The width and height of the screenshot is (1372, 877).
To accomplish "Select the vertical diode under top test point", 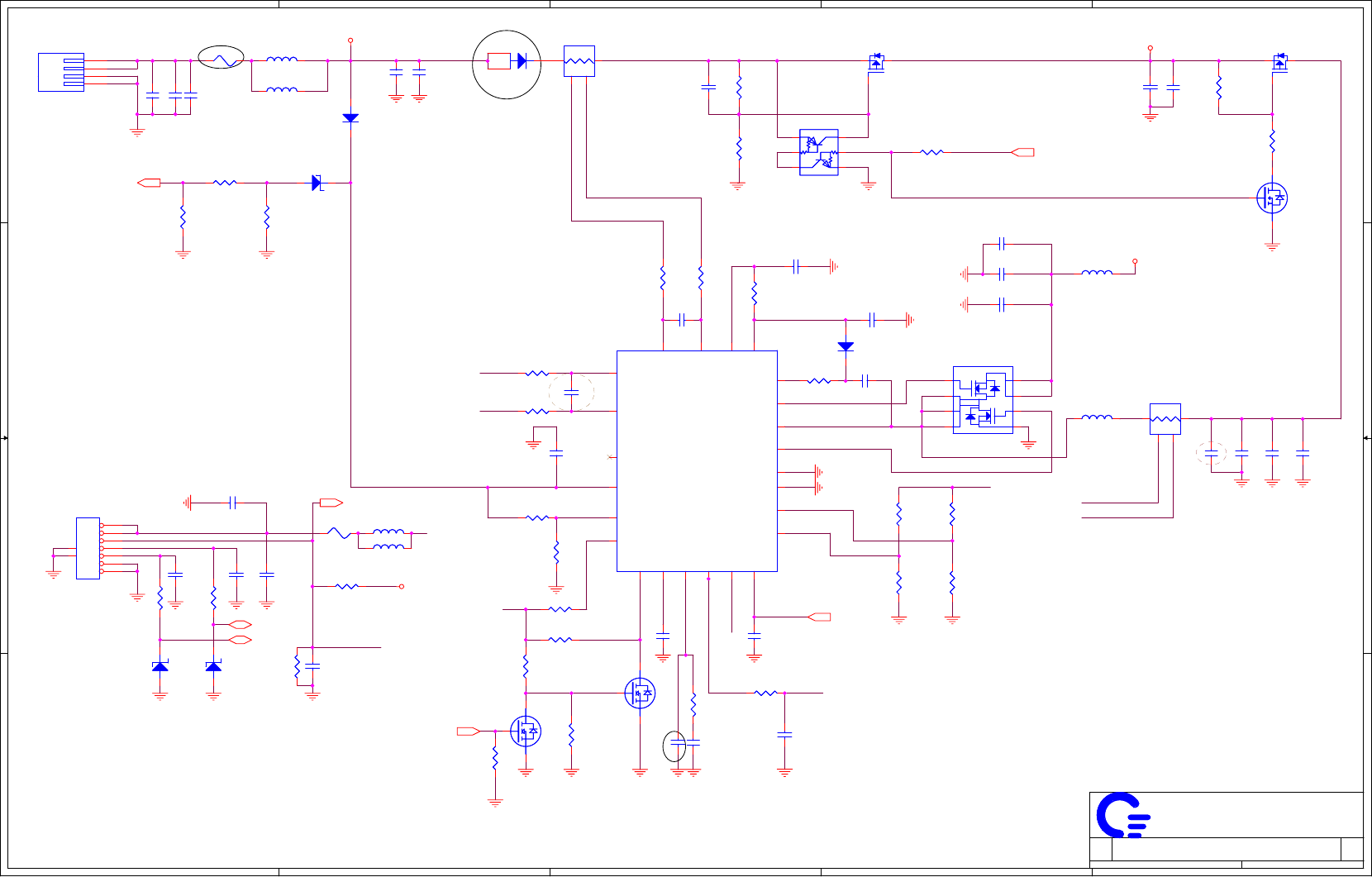I will pos(350,118).
